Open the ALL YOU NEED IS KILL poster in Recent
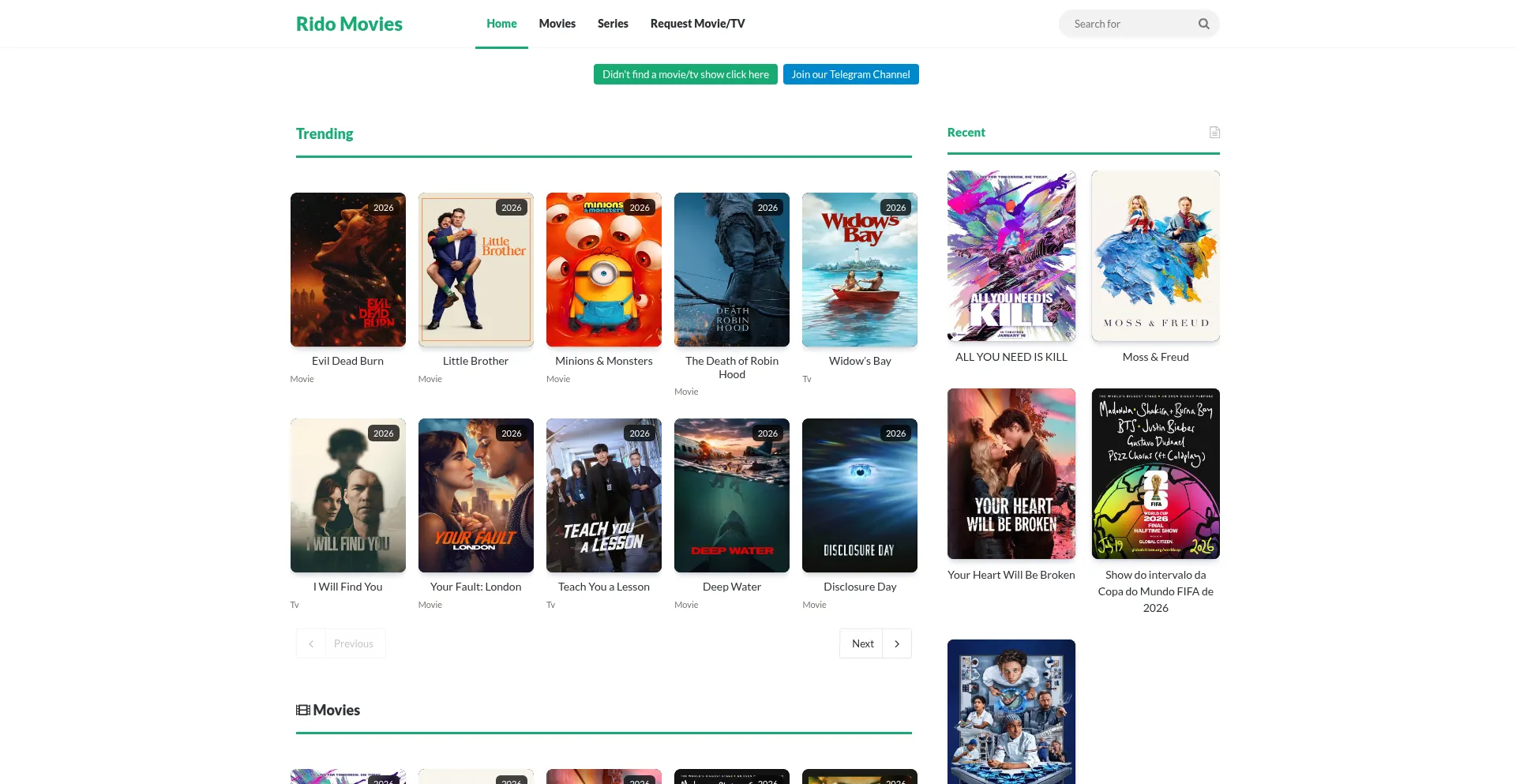Viewport: 1516px width, 784px height. (1011, 256)
